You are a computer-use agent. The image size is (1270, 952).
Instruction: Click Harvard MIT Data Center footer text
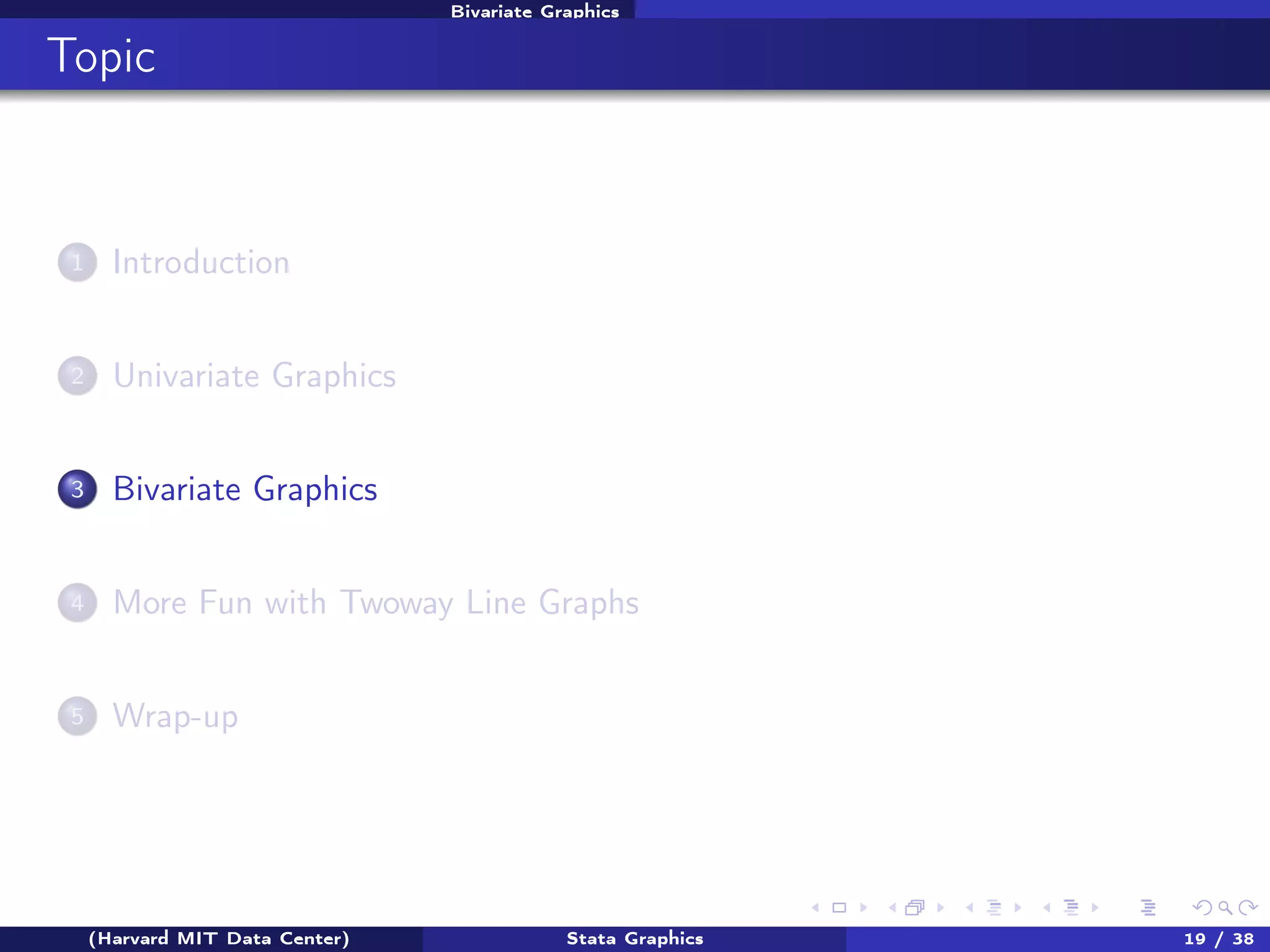coord(219,939)
